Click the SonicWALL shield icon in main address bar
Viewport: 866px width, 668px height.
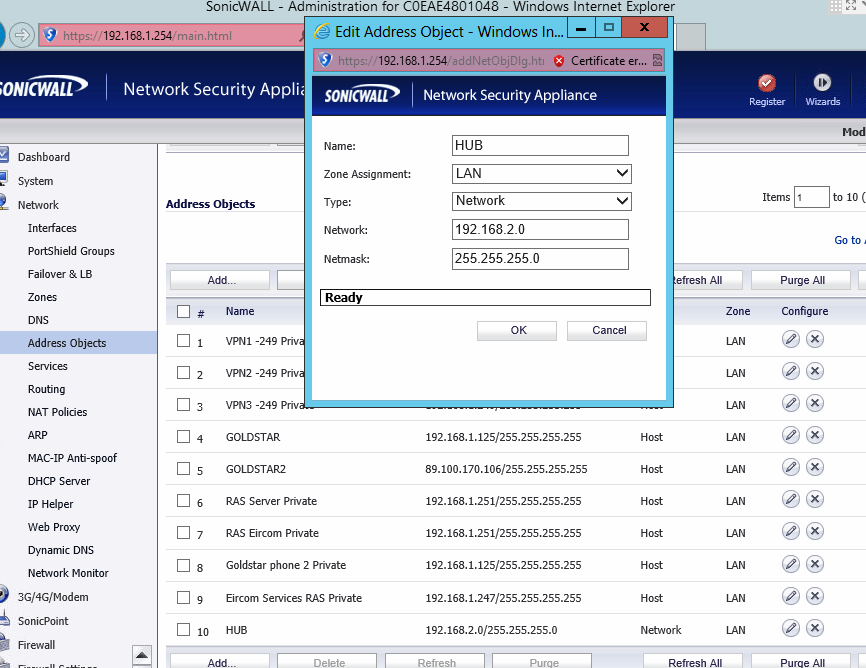tap(50, 35)
